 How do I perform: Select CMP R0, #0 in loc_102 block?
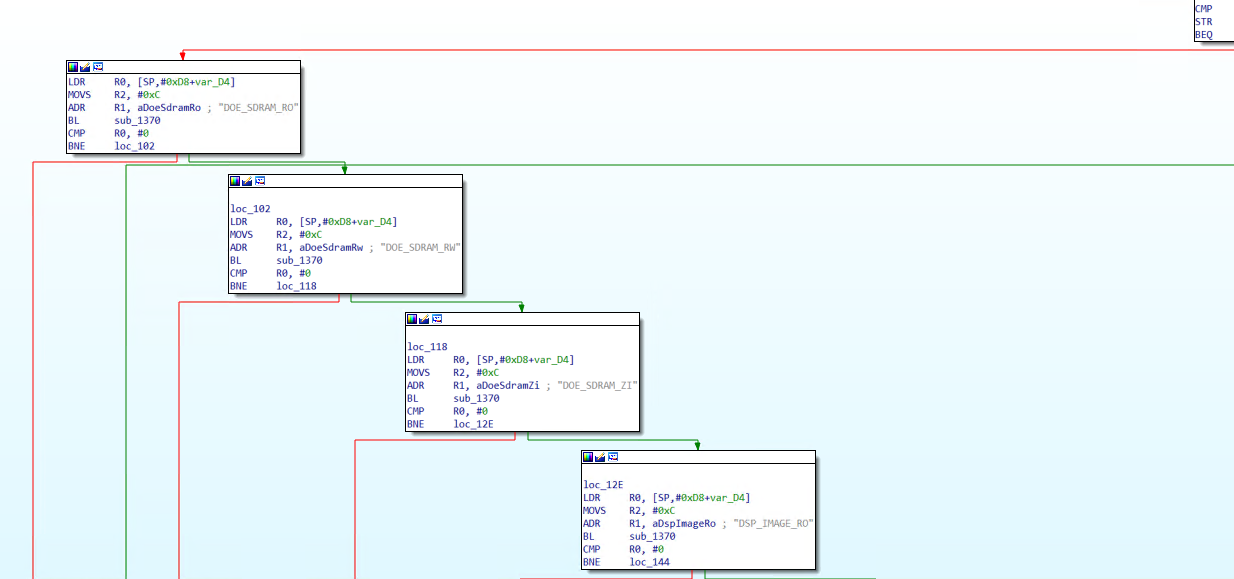point(270,274)
